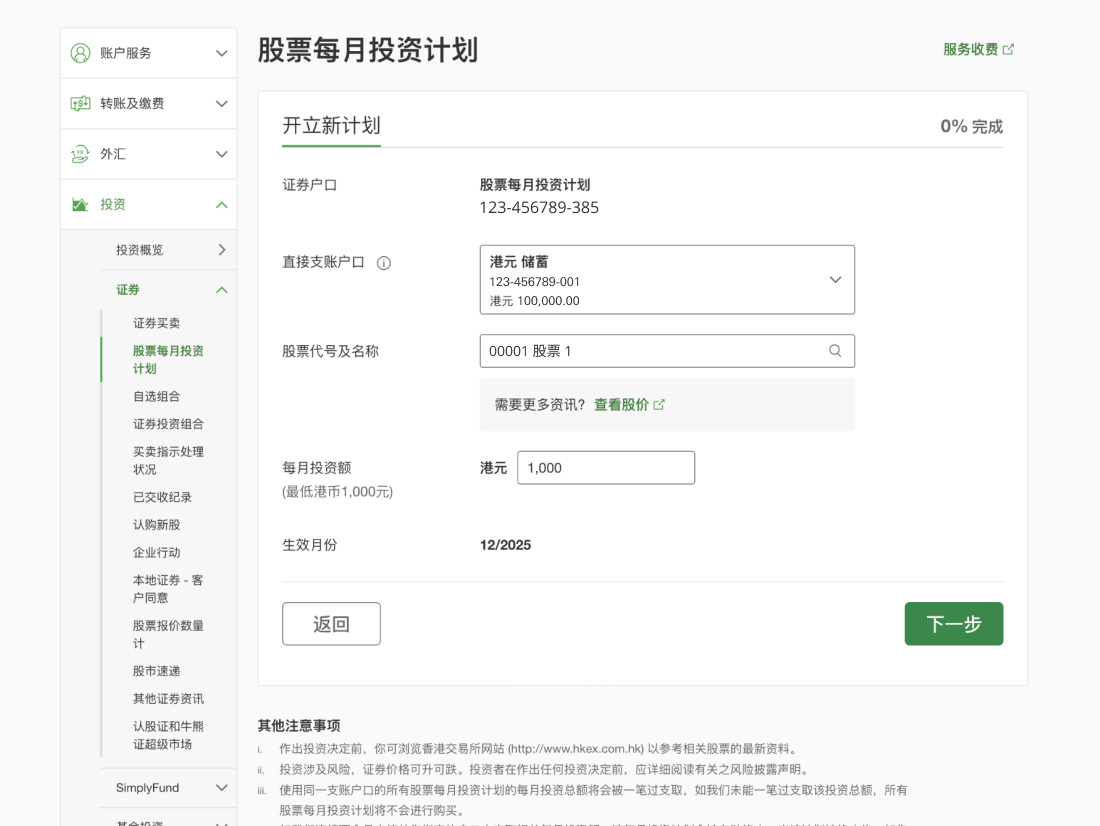This screenshot has height=826, width=1100.
Task: Select 证券买卖 in the sidebar
Action: [157, 324]
